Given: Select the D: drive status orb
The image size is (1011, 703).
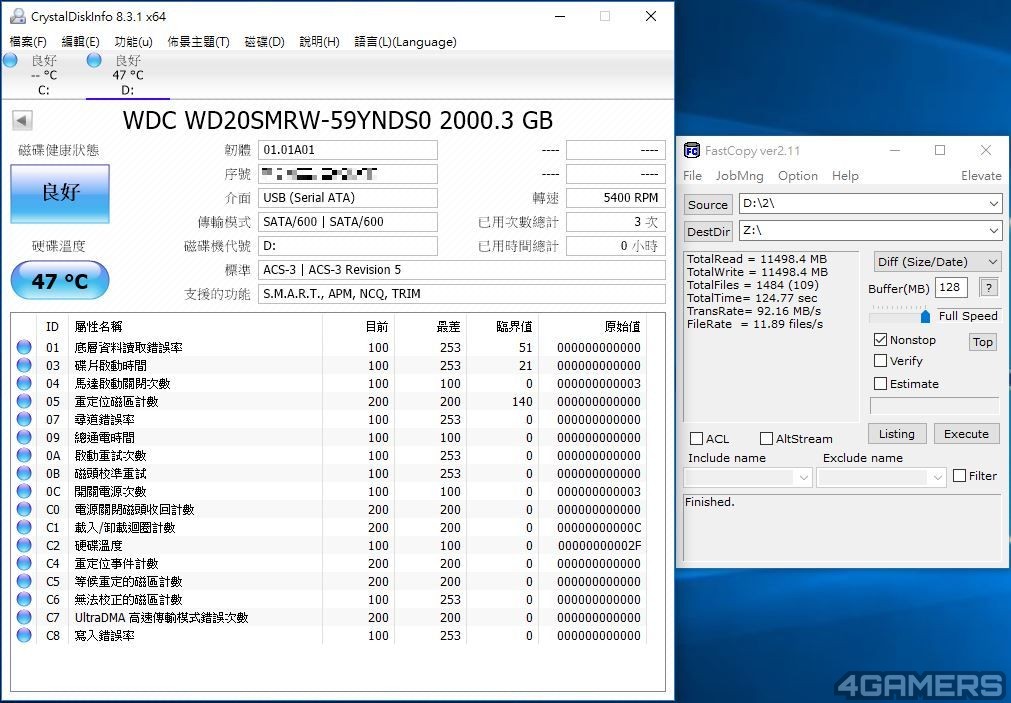Looking at the screenshot, I should tap(94, 61).
